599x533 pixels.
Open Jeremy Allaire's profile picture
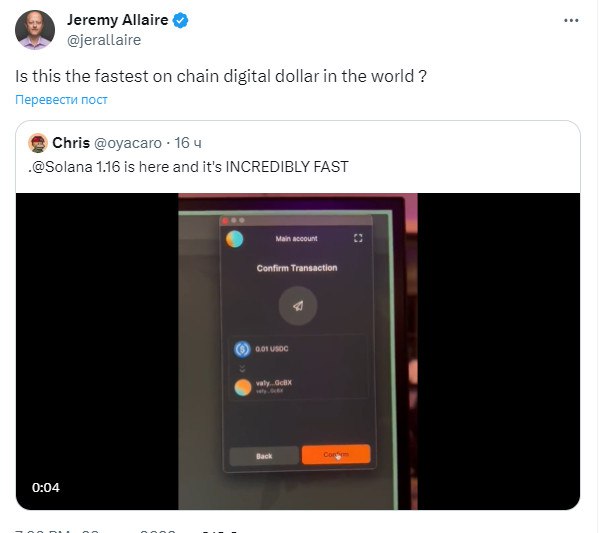[35, 30]
